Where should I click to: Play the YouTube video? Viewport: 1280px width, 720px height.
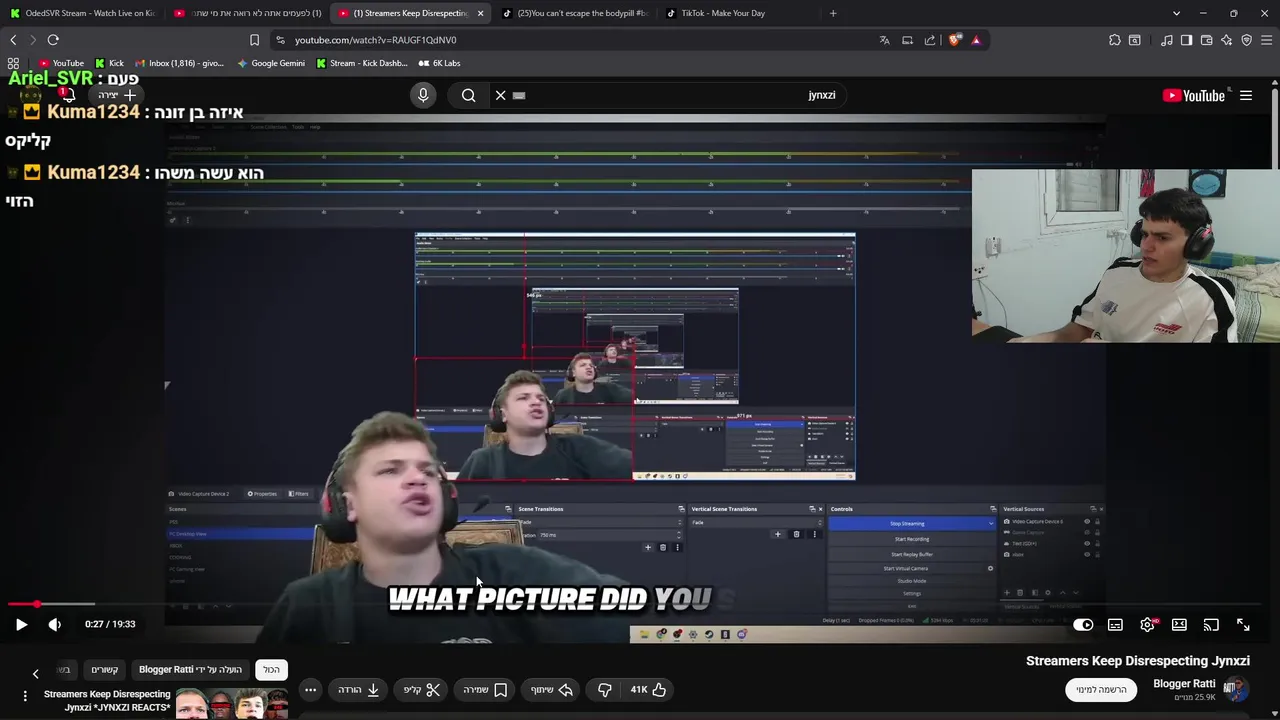coord(21,624)
